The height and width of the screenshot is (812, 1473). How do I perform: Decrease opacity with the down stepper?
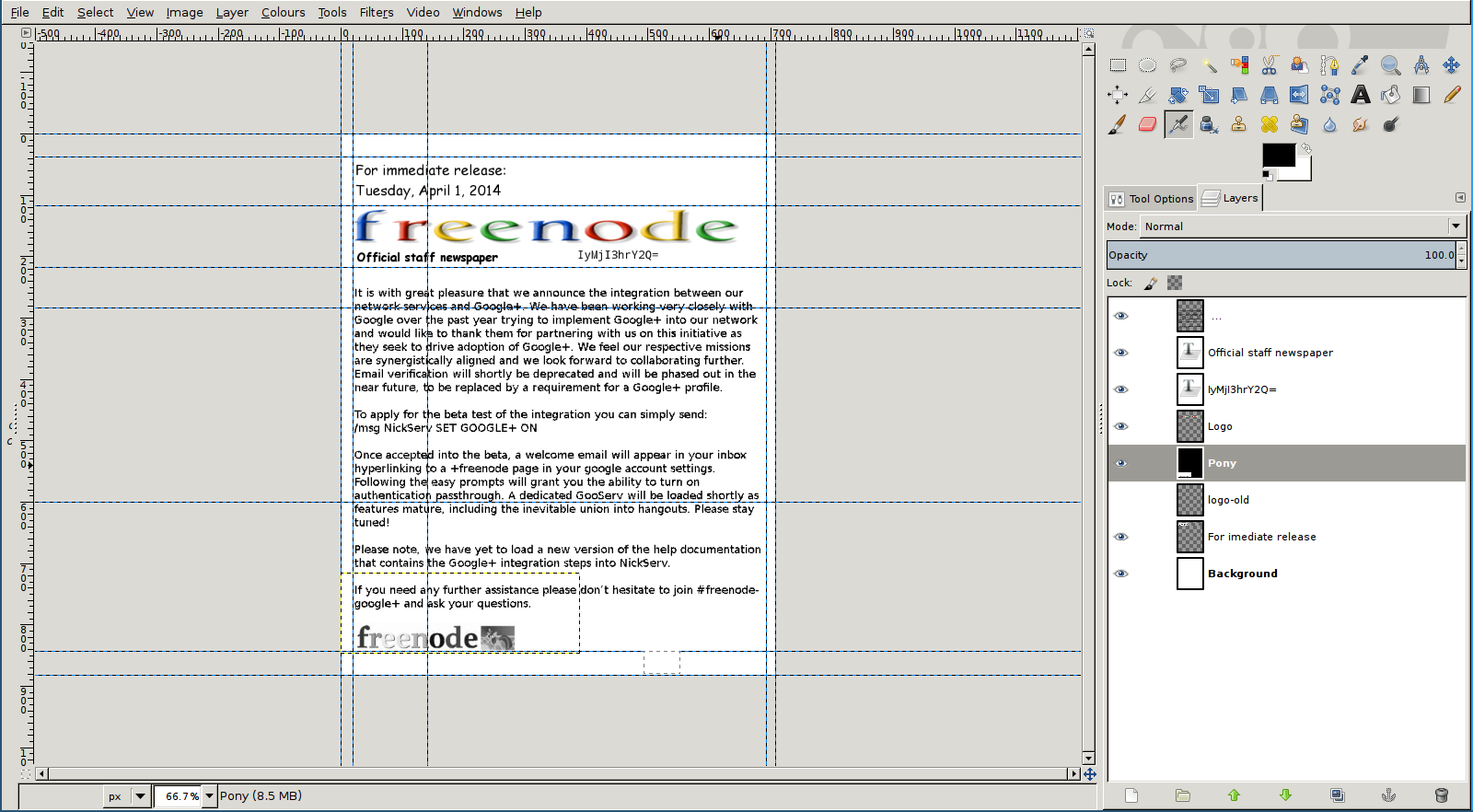pos(1461,261)
